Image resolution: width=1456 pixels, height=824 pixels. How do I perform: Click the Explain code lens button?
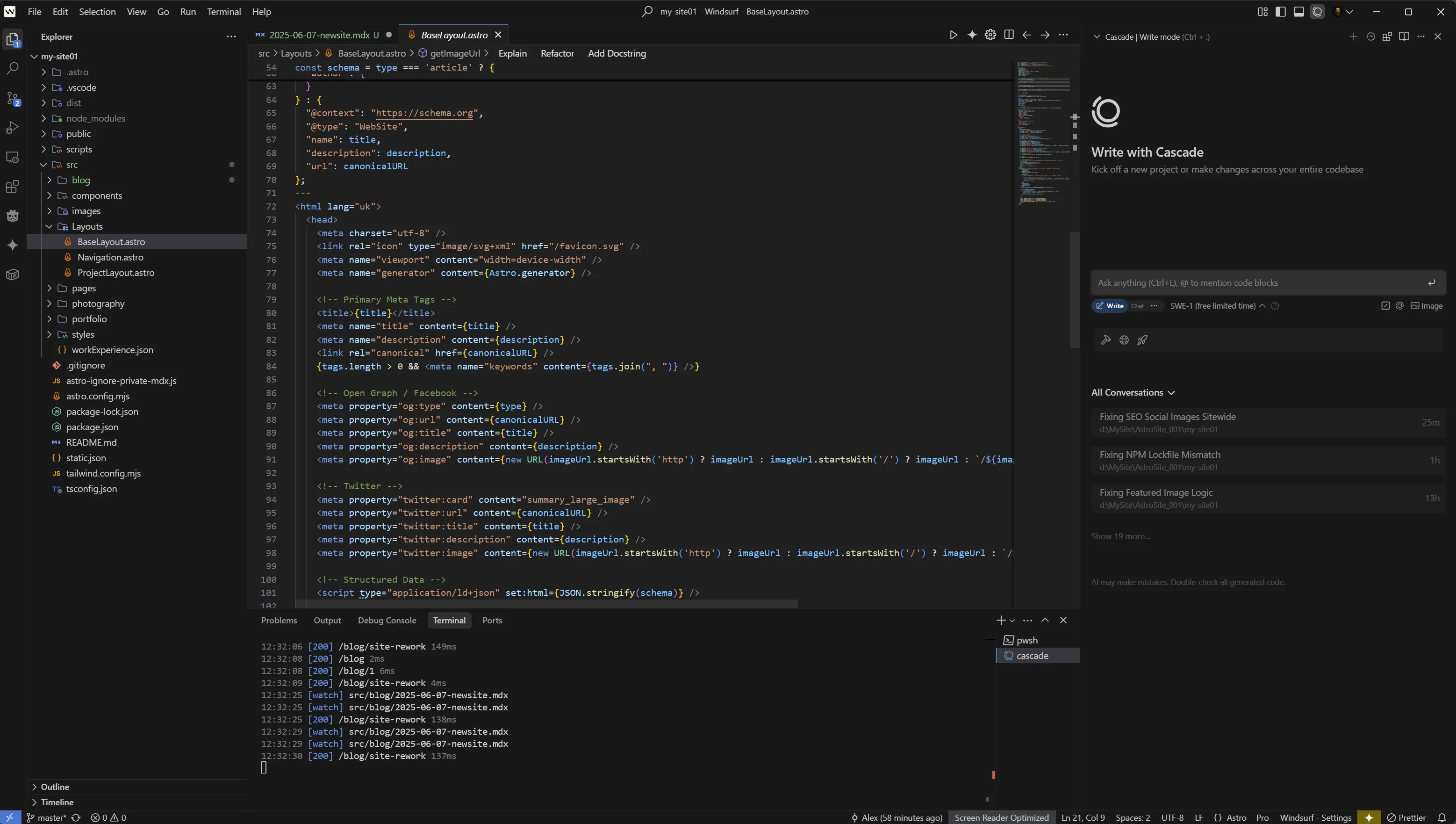click(x=512, y=53)
